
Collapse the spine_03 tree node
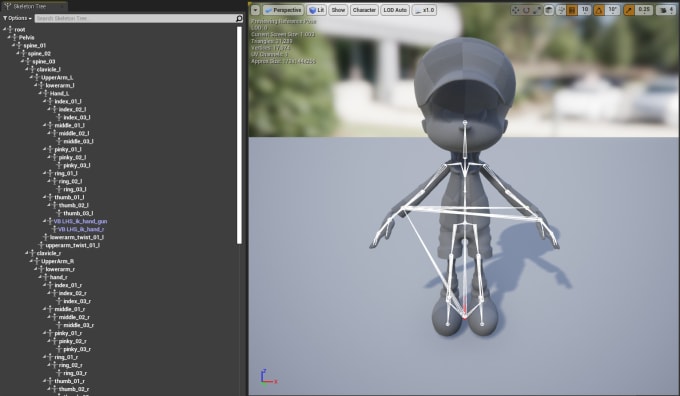pos(22,62)
